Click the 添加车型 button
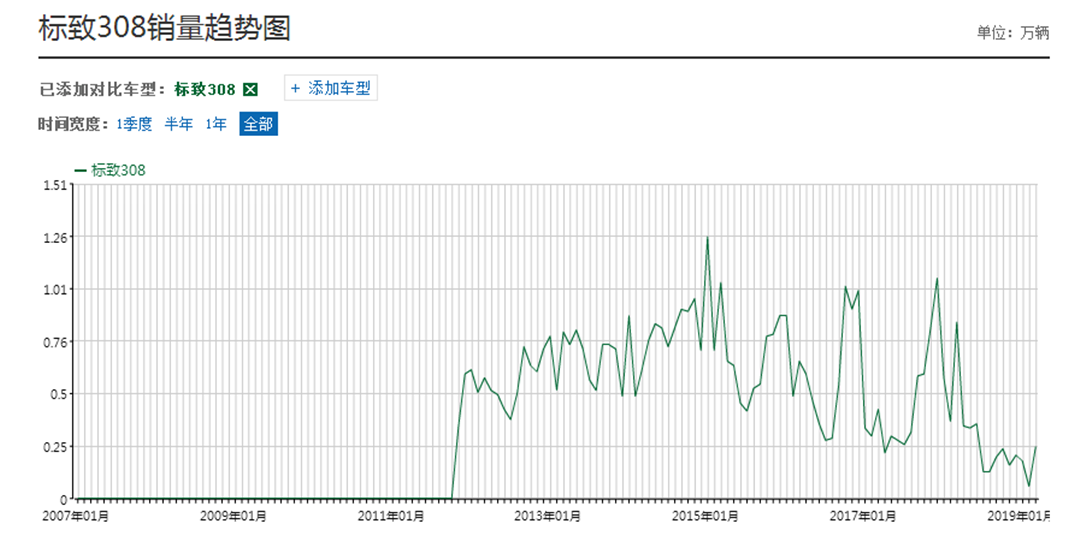 [x=331, y=88]
